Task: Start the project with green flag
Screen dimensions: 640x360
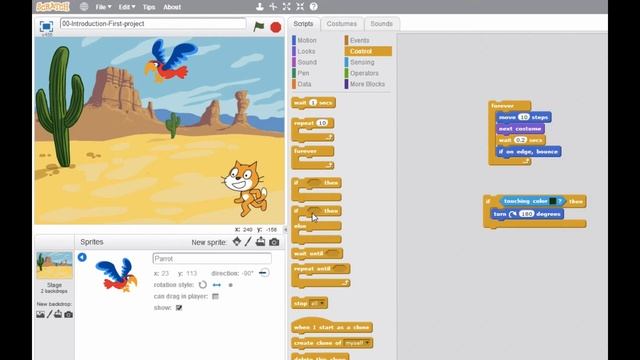Action: (259, 27)
